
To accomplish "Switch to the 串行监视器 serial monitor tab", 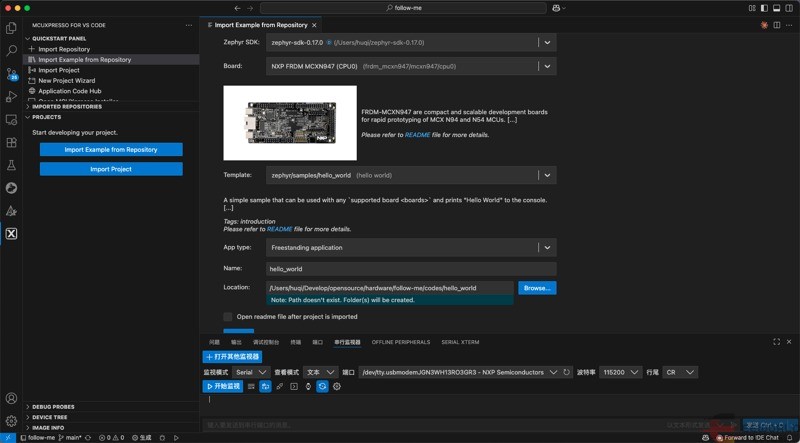I will click(347, 342).
